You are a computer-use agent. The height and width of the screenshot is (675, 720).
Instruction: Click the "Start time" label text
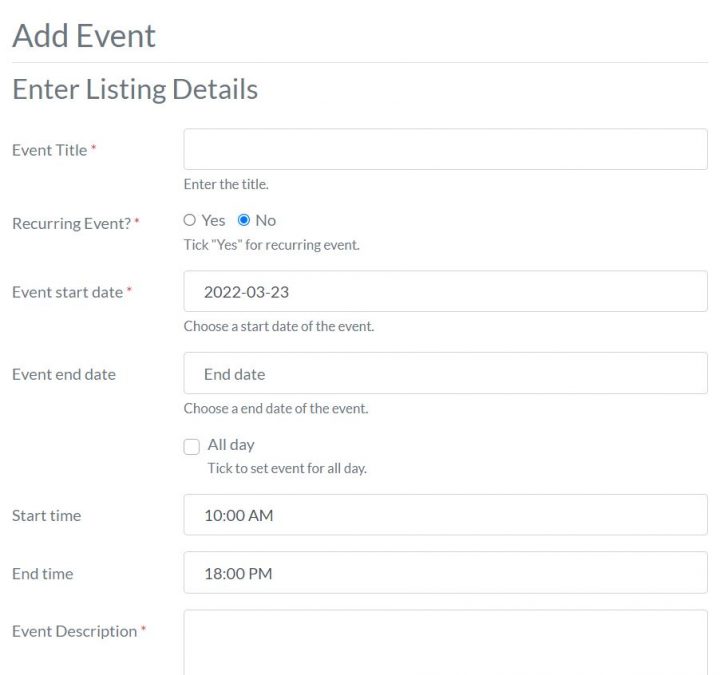(47, 516)
